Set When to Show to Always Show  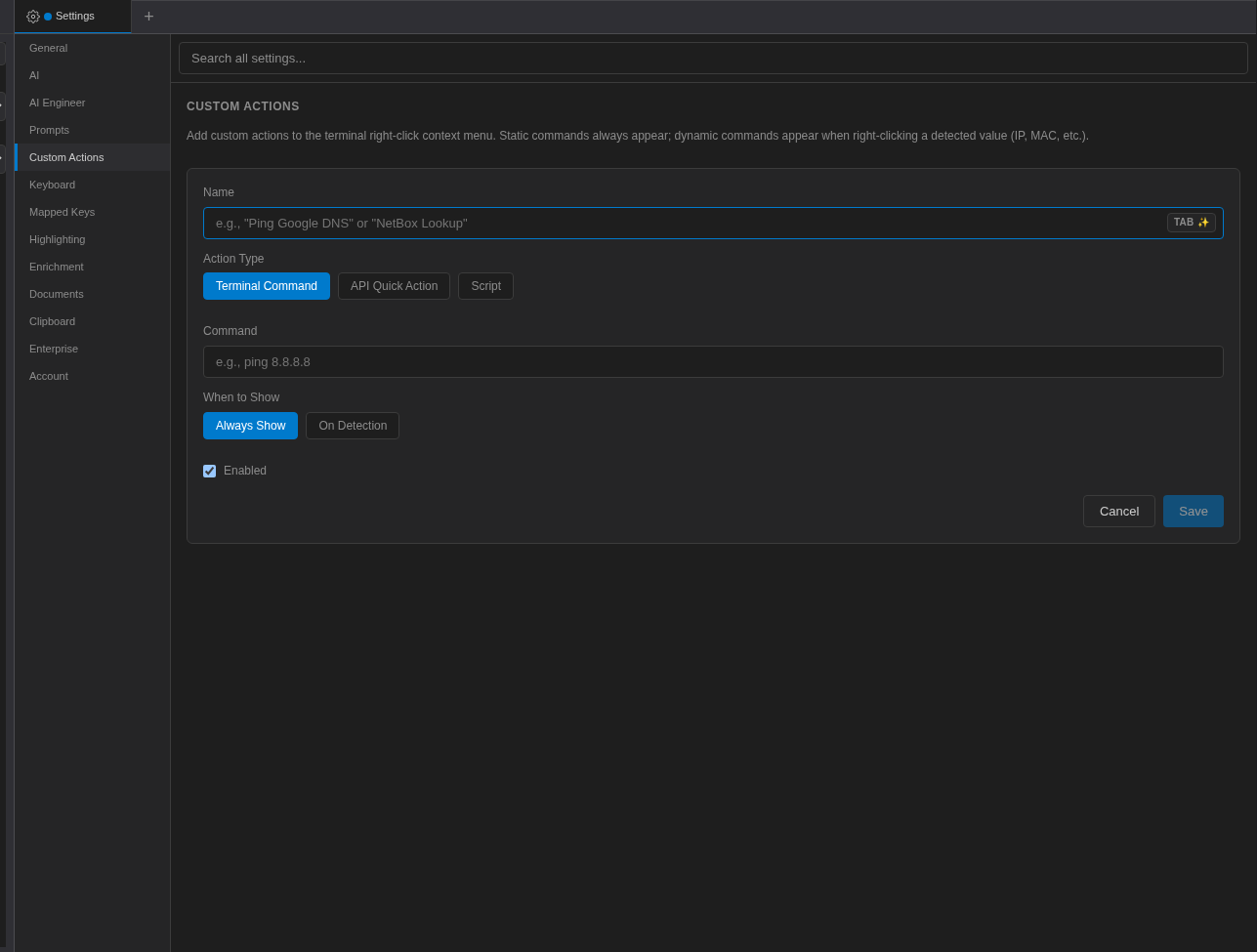tap(250, 426)
